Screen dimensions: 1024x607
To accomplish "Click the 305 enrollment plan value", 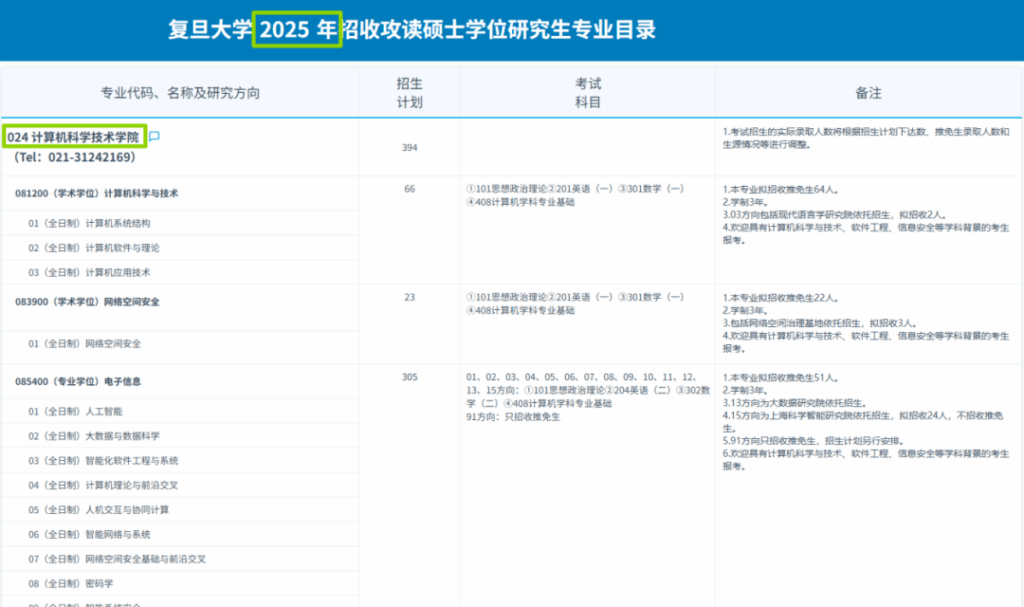I will [x=409, y=377].
